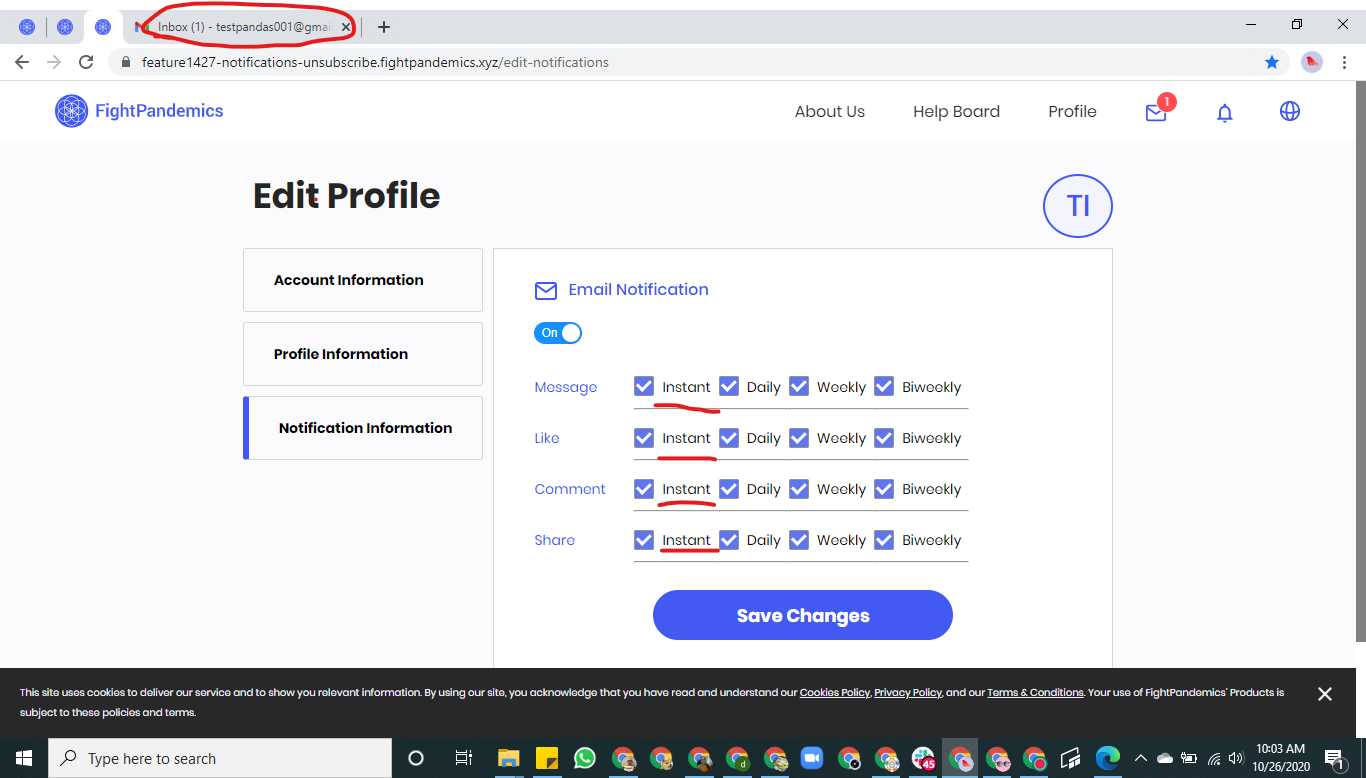Open the Terms & Conditions link
This screenshot has height=778, width=1366.
click(x=1035, y=692)
